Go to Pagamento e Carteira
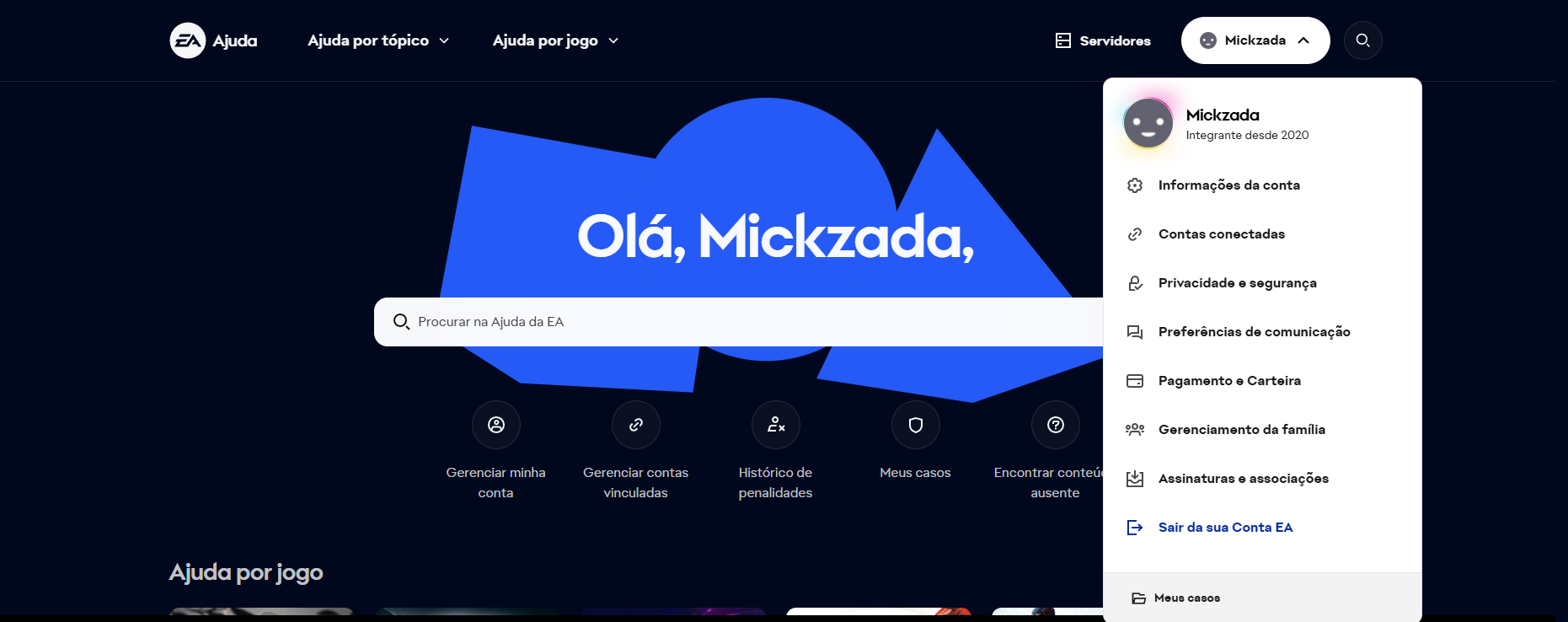 pos(1229,381)
